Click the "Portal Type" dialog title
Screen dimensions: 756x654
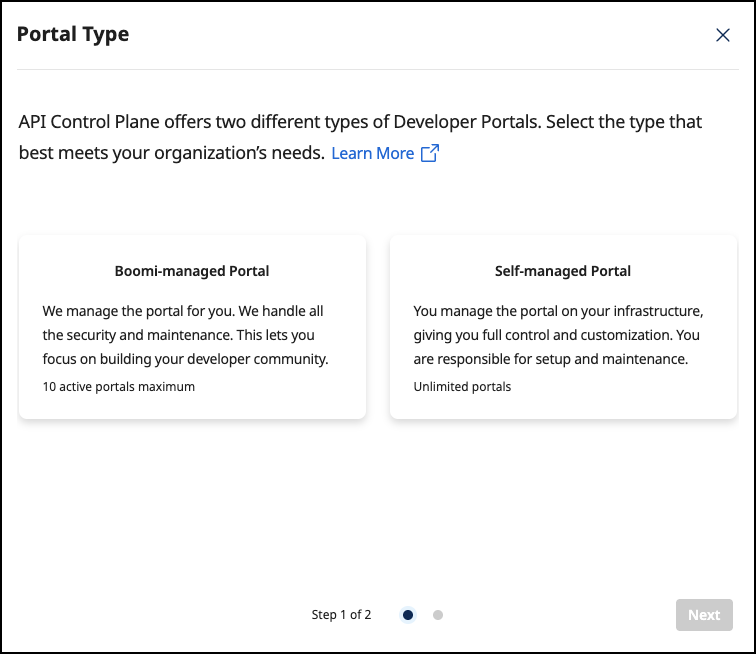coord(73,34)
